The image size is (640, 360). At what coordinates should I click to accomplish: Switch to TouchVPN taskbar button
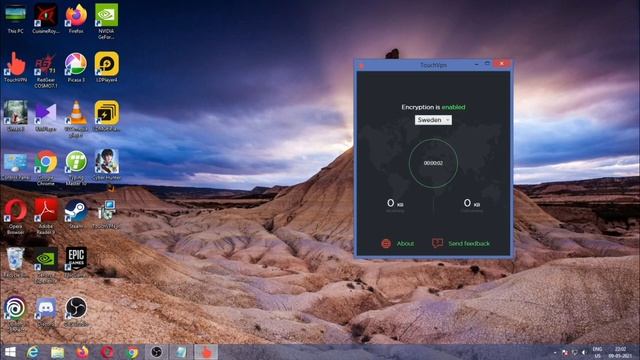point(206,352)
